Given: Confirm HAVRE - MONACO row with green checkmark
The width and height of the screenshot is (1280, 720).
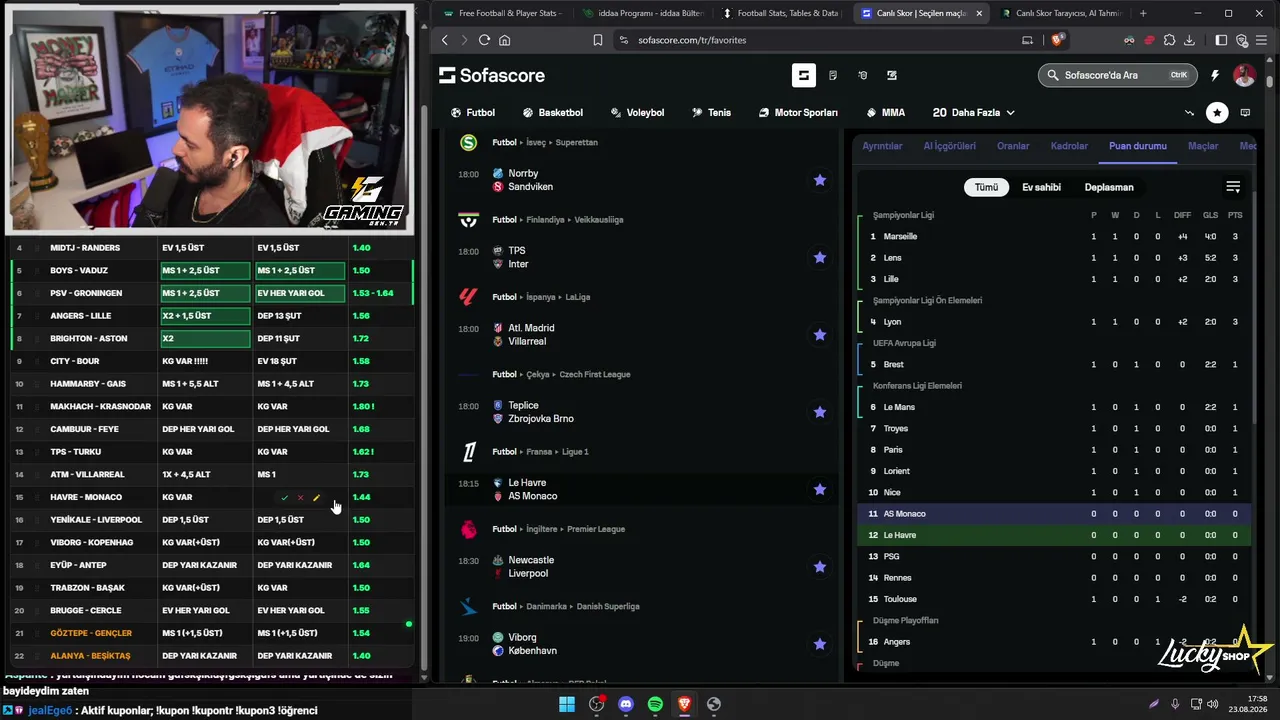Looking at the screenshot, I should [x=284, y=497].
